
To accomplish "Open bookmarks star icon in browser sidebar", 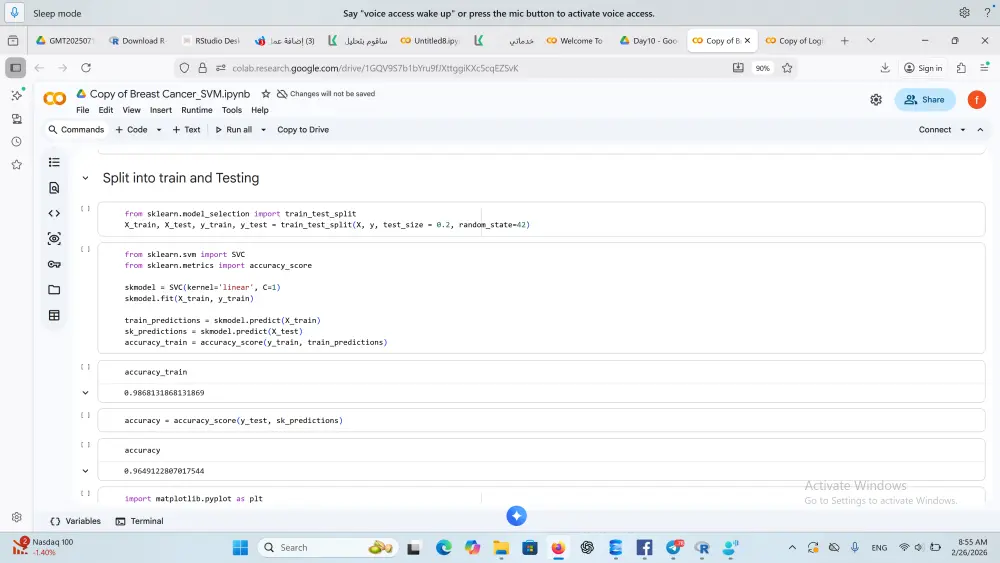I will click(x=17, y=165).
